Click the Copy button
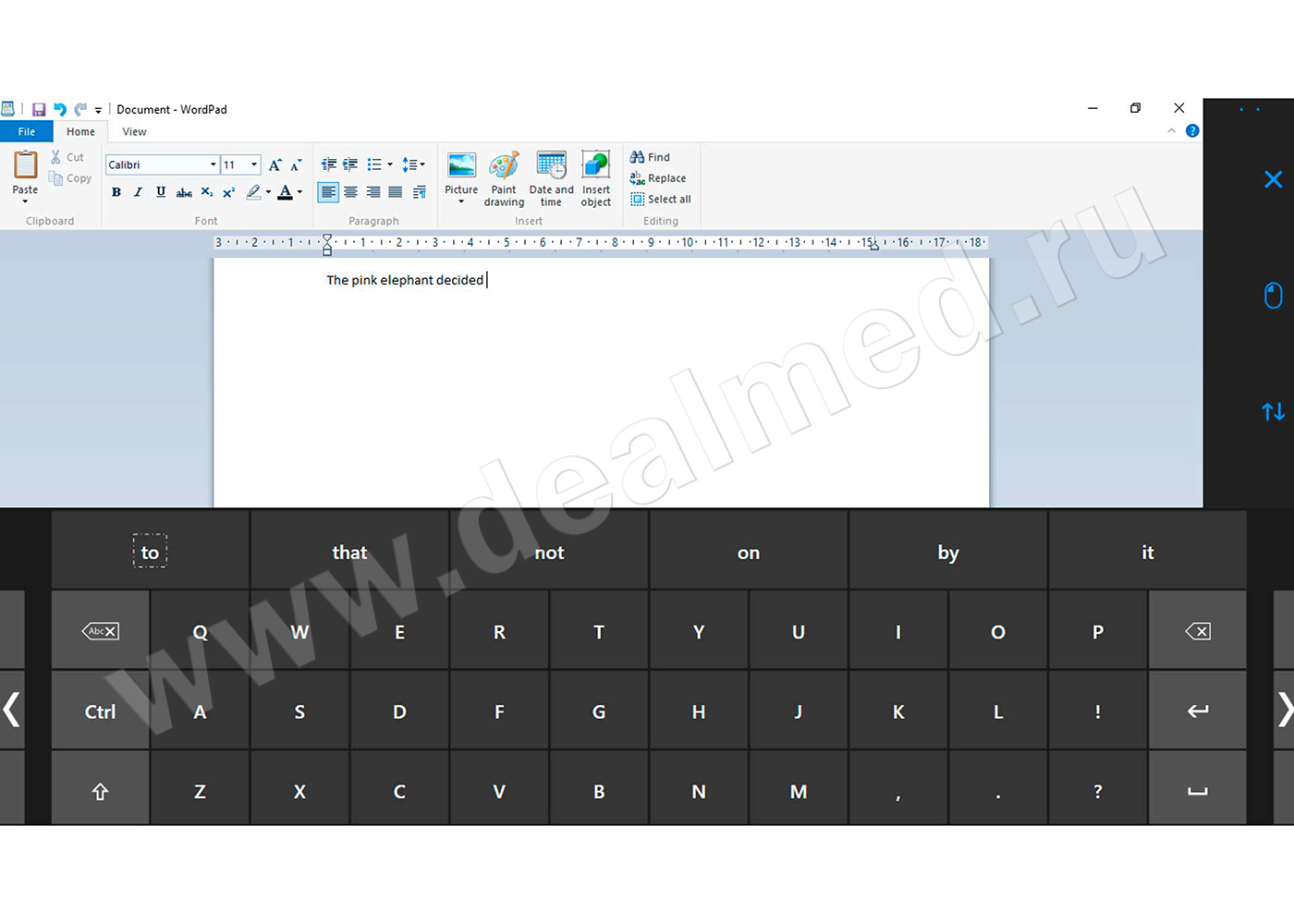1294x924 pixels. [70, 178]
